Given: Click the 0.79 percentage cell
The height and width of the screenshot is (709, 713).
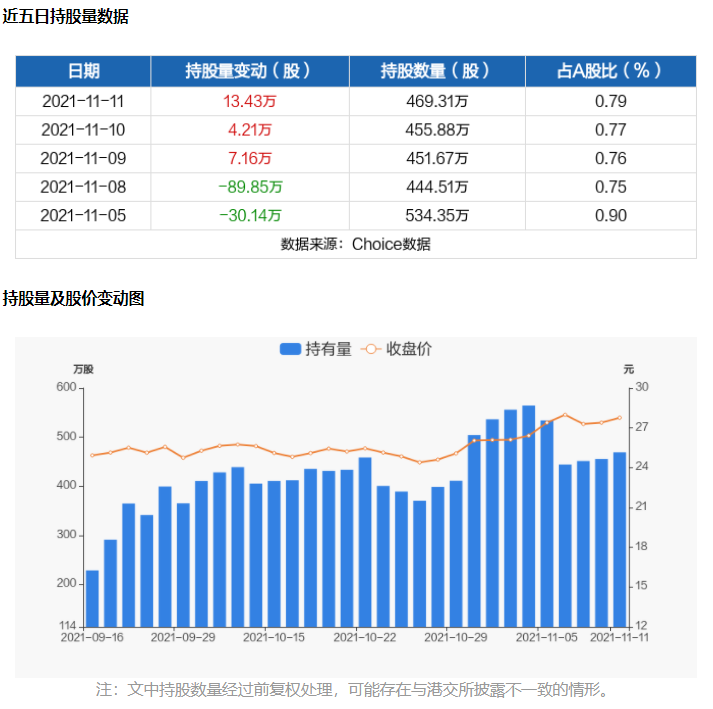Looking at the screenshot, I should (611, 101).
